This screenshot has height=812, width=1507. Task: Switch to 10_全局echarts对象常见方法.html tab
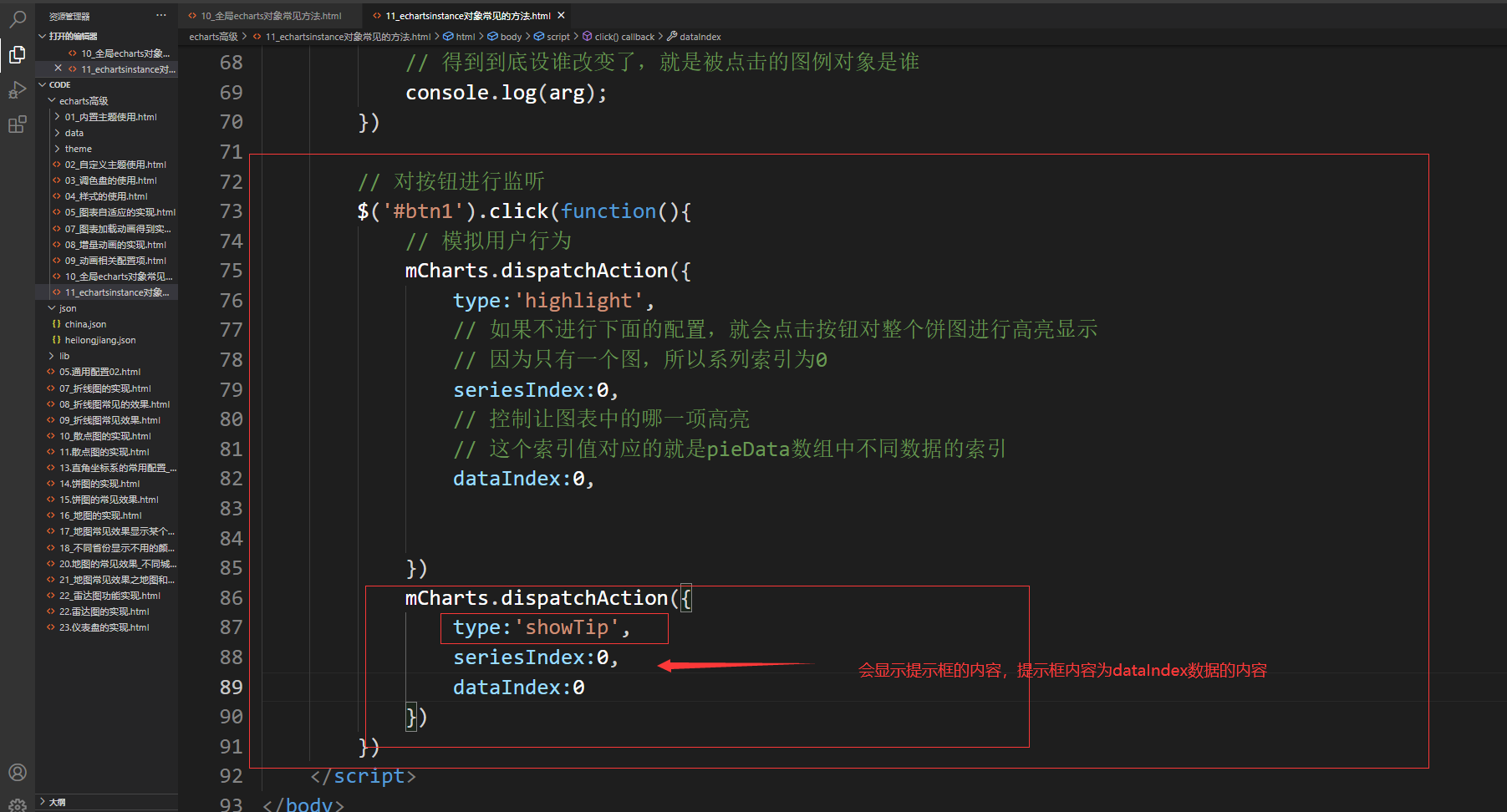click(x=271, y=16)
